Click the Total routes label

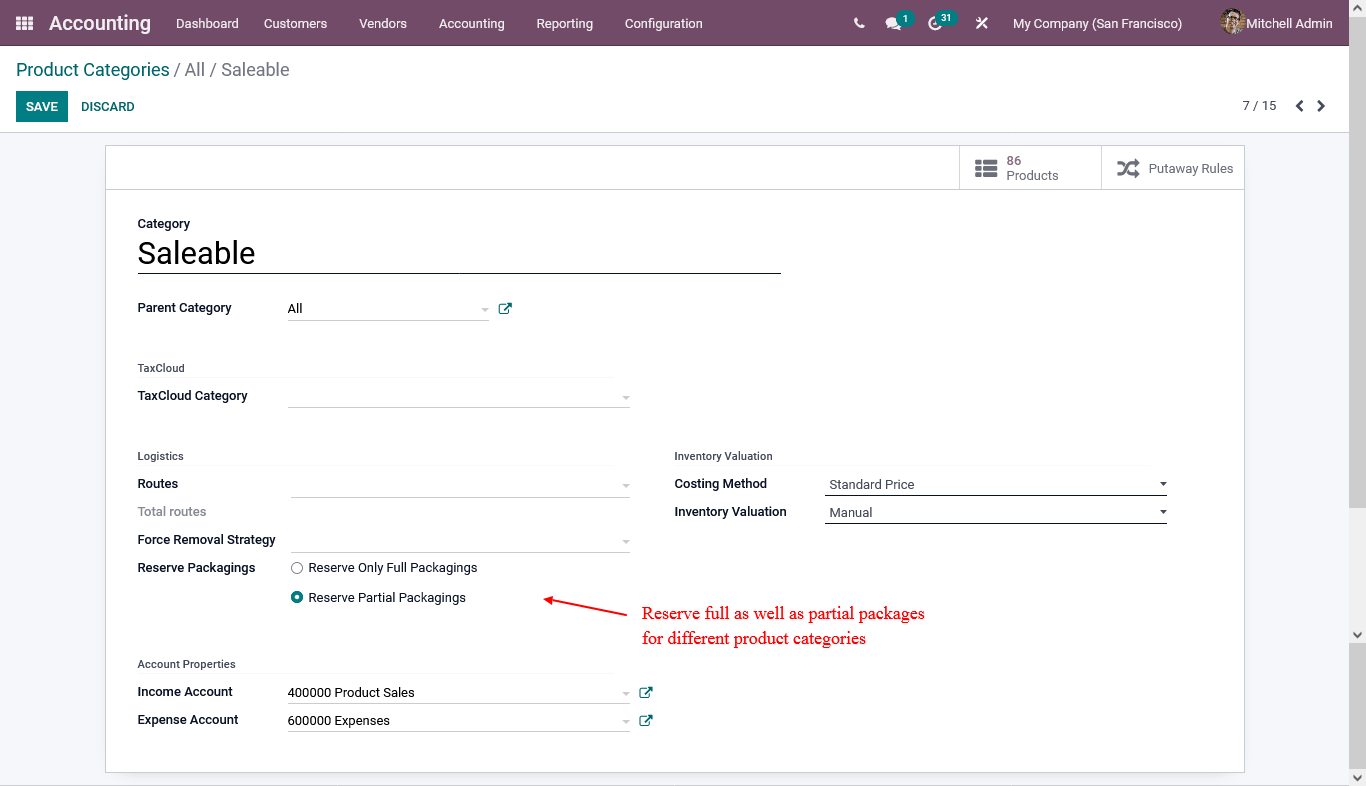(x=172, y=512)
